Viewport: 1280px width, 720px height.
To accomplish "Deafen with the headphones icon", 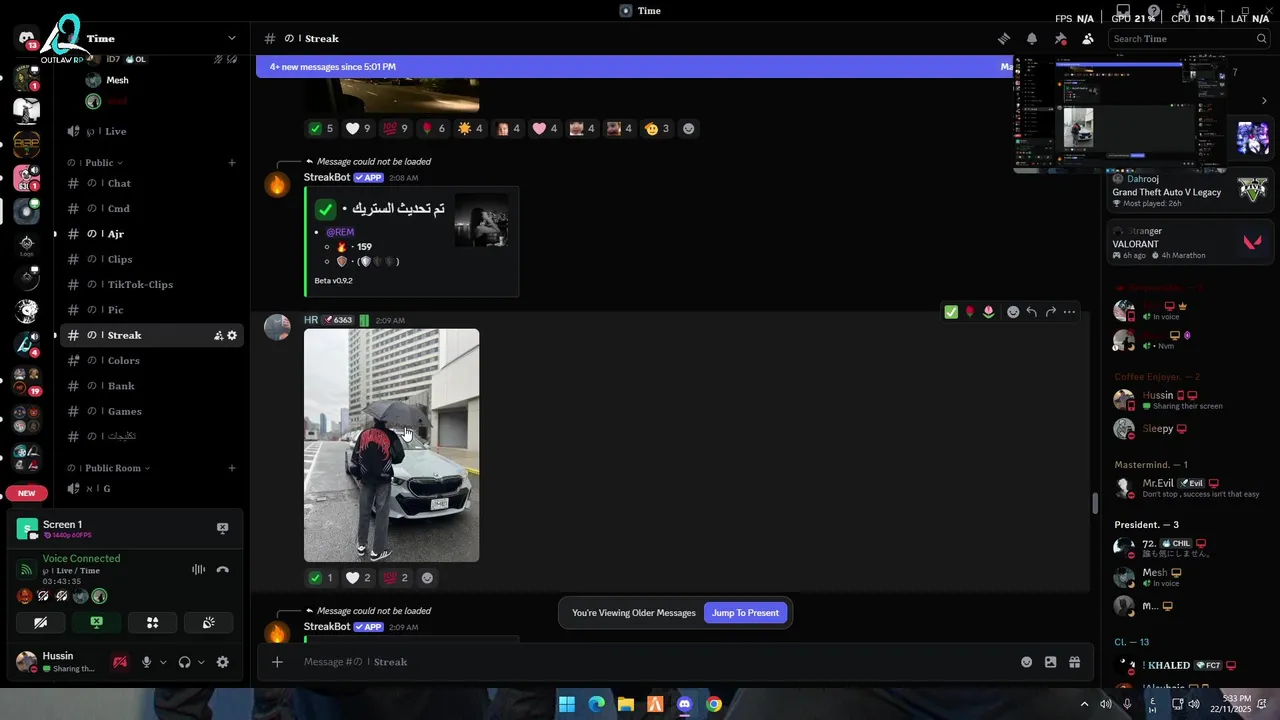I will point(184,662).
